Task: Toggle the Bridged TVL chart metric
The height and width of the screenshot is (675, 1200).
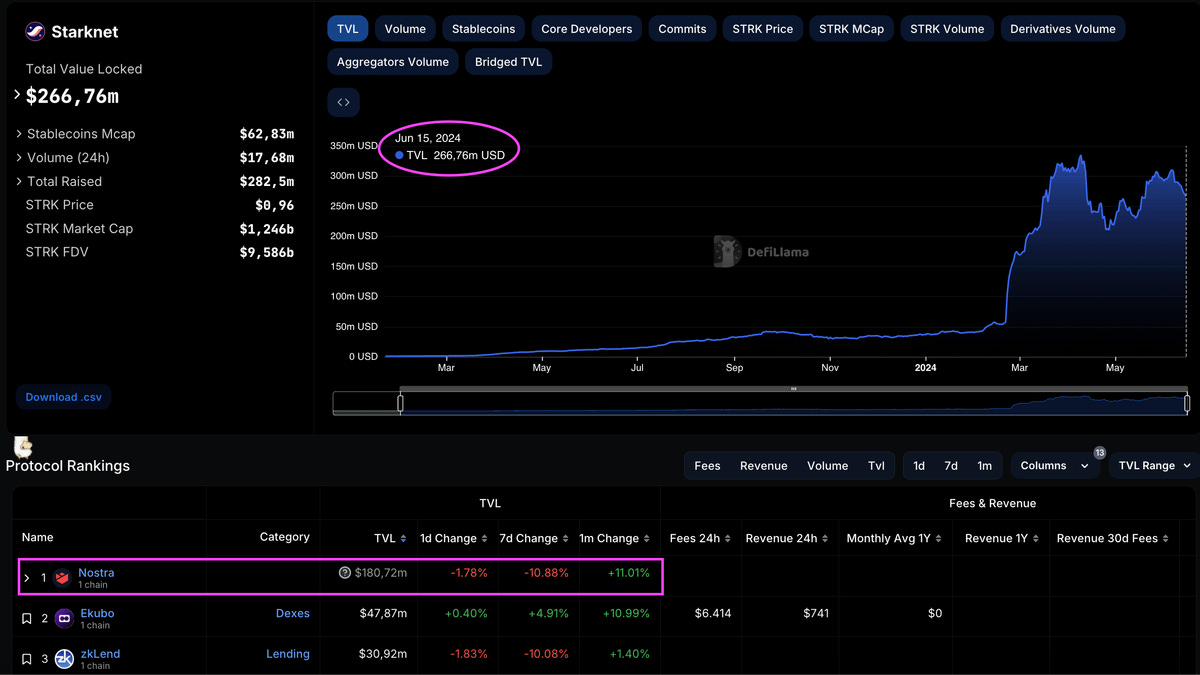Action: [x=509, y=62]
